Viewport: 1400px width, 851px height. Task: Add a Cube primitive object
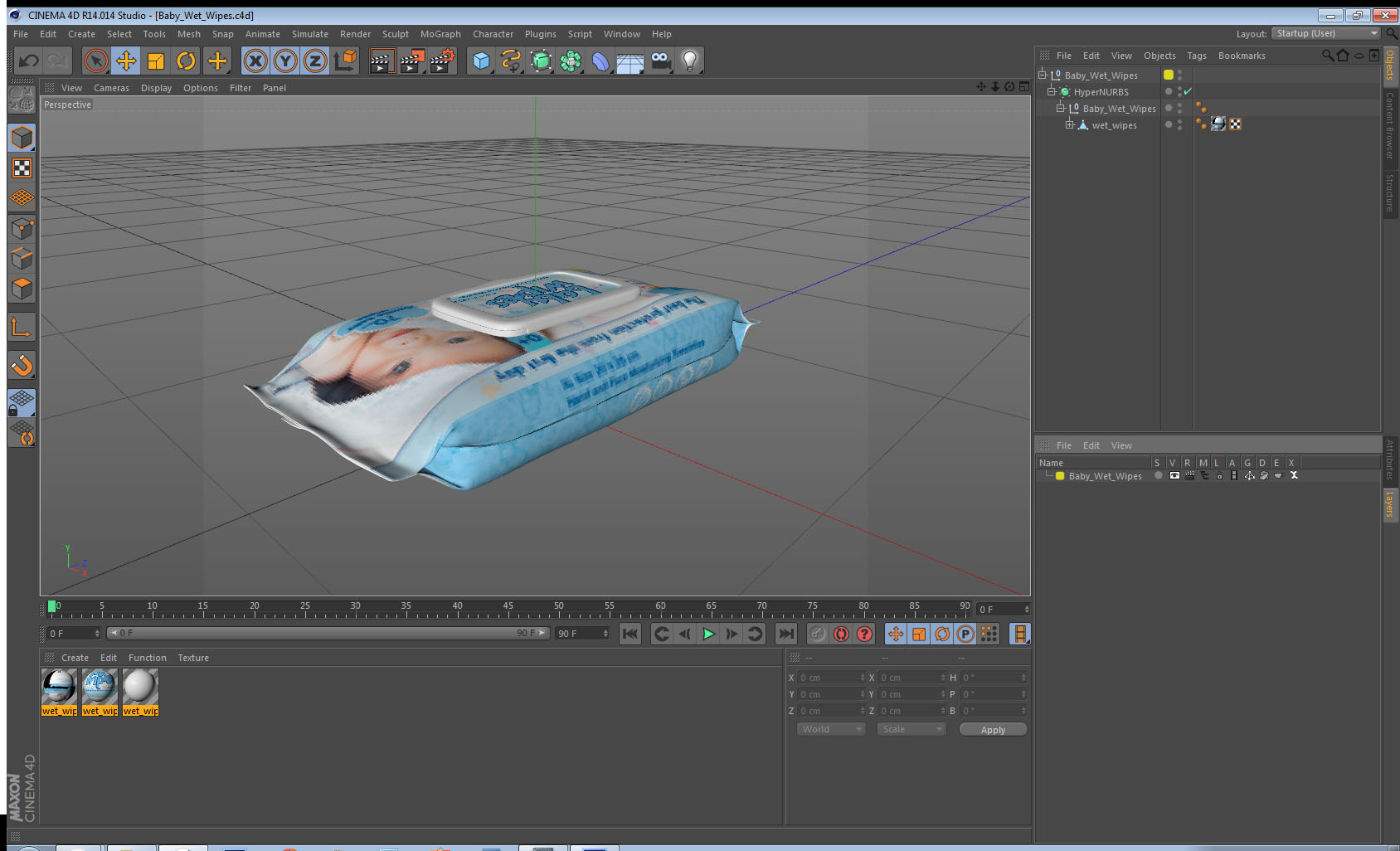coord(481,61)
